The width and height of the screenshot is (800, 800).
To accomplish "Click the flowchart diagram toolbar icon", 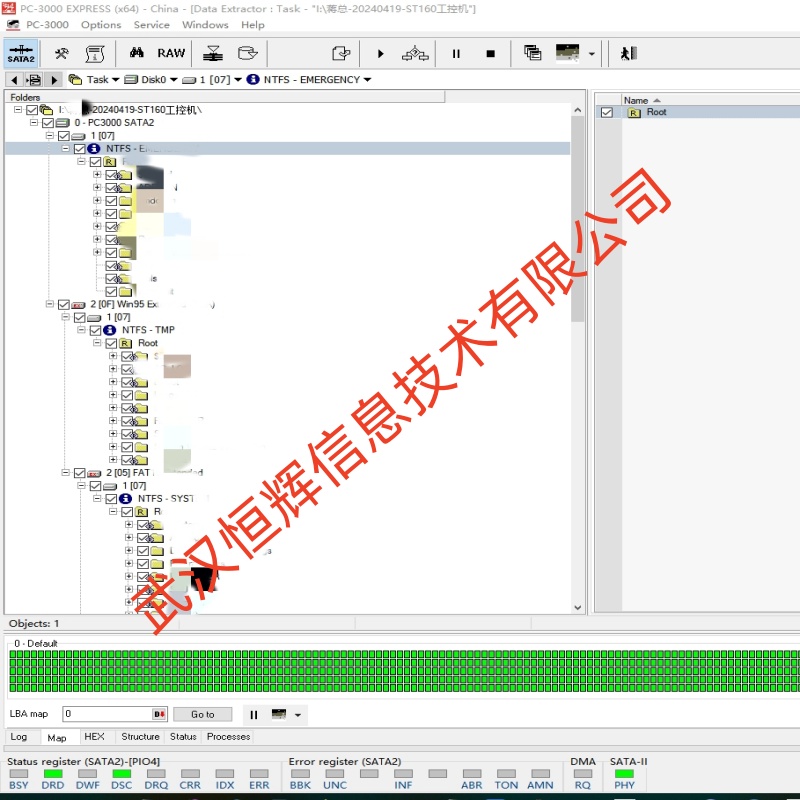I will (415, 53).
